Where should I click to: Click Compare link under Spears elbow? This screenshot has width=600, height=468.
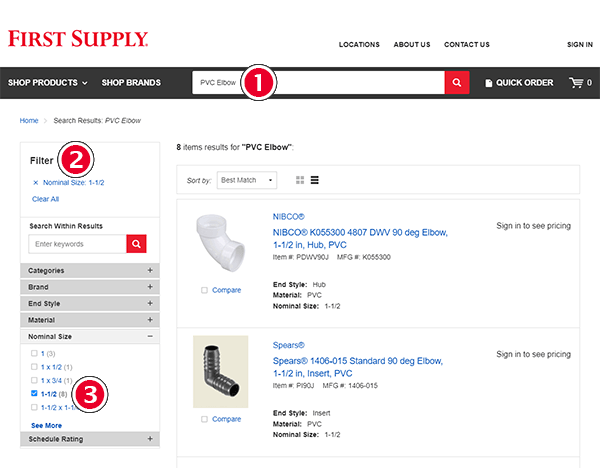227,419
